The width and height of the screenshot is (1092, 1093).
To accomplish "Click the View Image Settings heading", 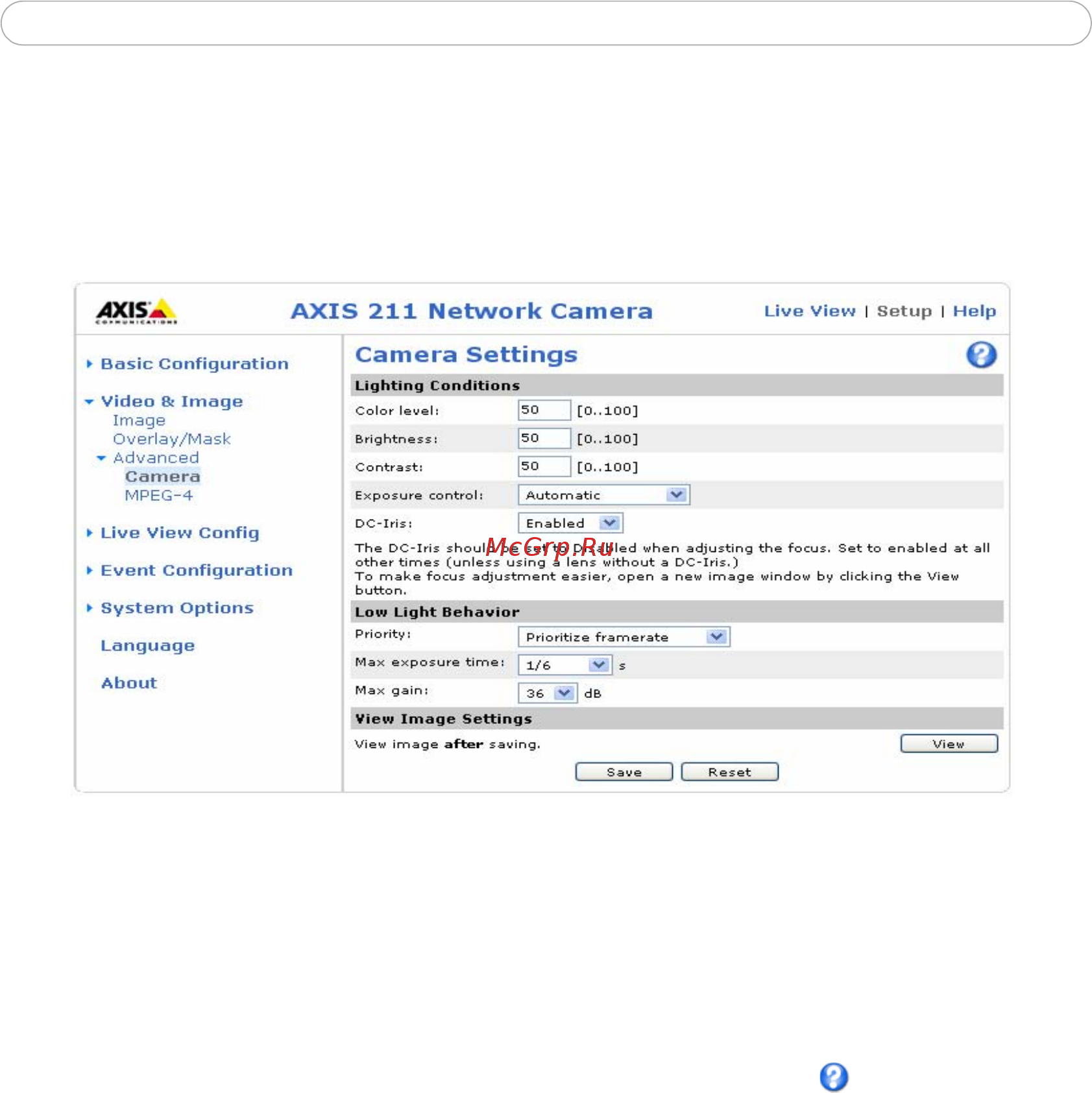I will coord(443,719).
